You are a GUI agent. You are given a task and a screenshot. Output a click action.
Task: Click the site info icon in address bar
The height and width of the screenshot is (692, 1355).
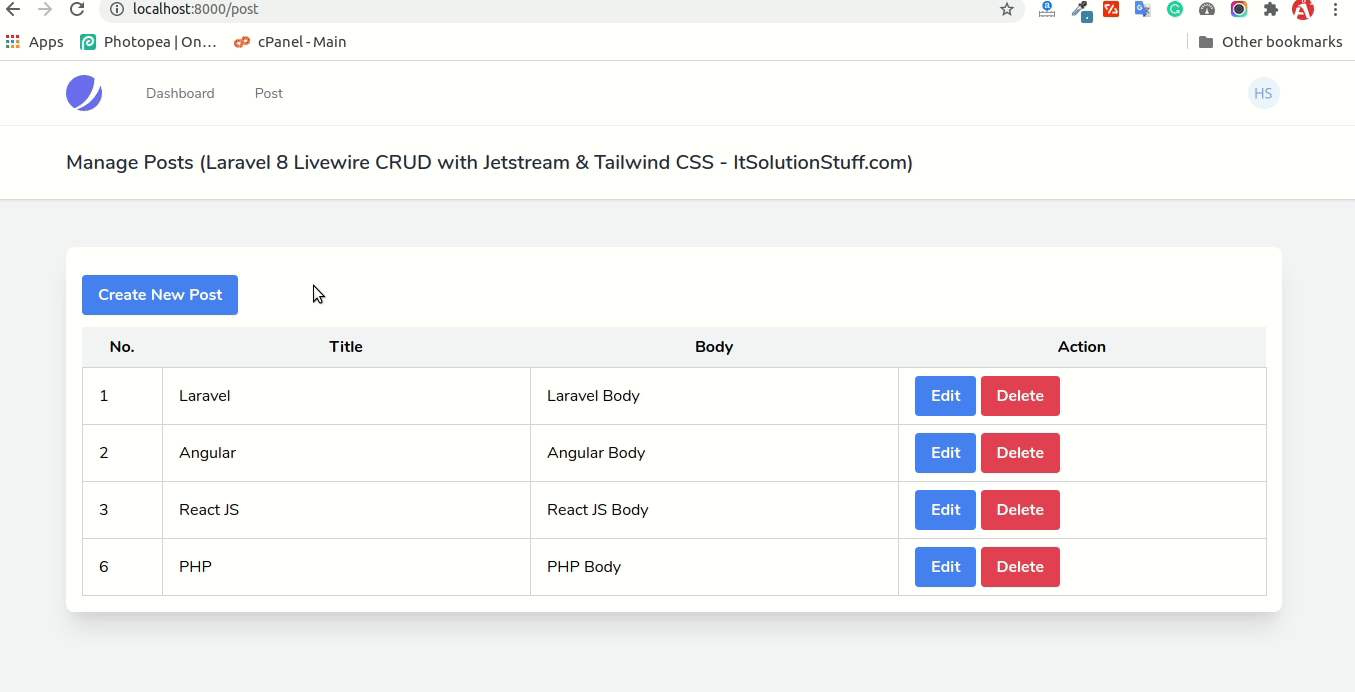pos(118,10)
